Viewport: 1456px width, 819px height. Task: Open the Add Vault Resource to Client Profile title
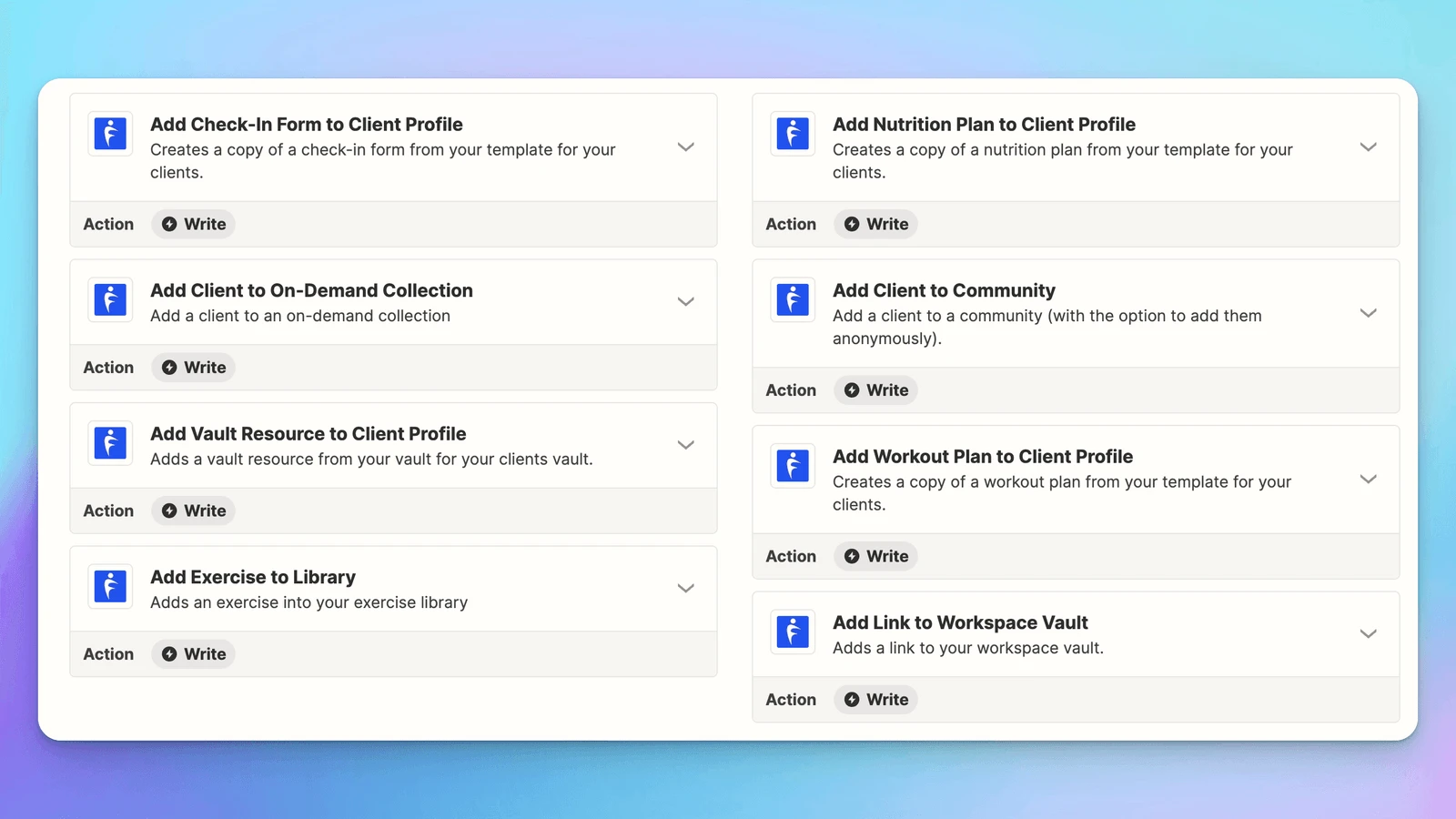pos(308,434)
